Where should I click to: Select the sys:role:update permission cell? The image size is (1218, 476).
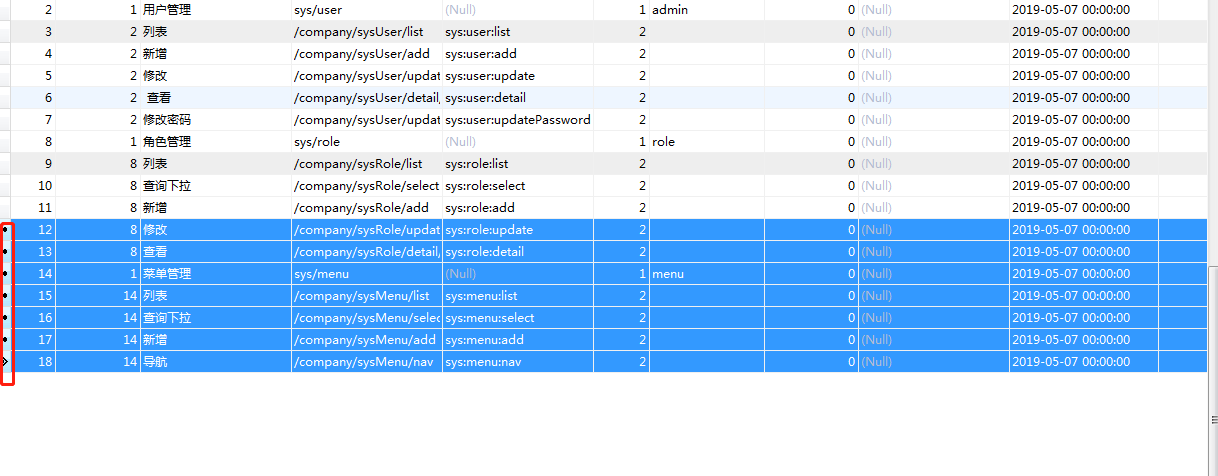(517, 230)
